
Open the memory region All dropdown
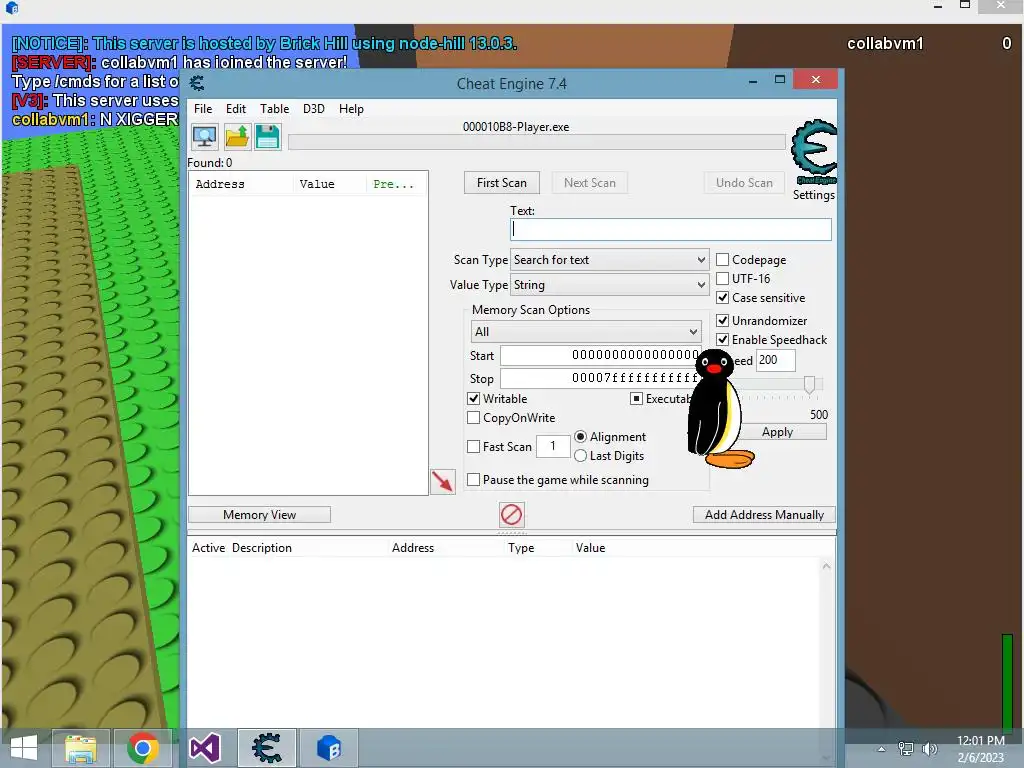(x=586, y=332)
